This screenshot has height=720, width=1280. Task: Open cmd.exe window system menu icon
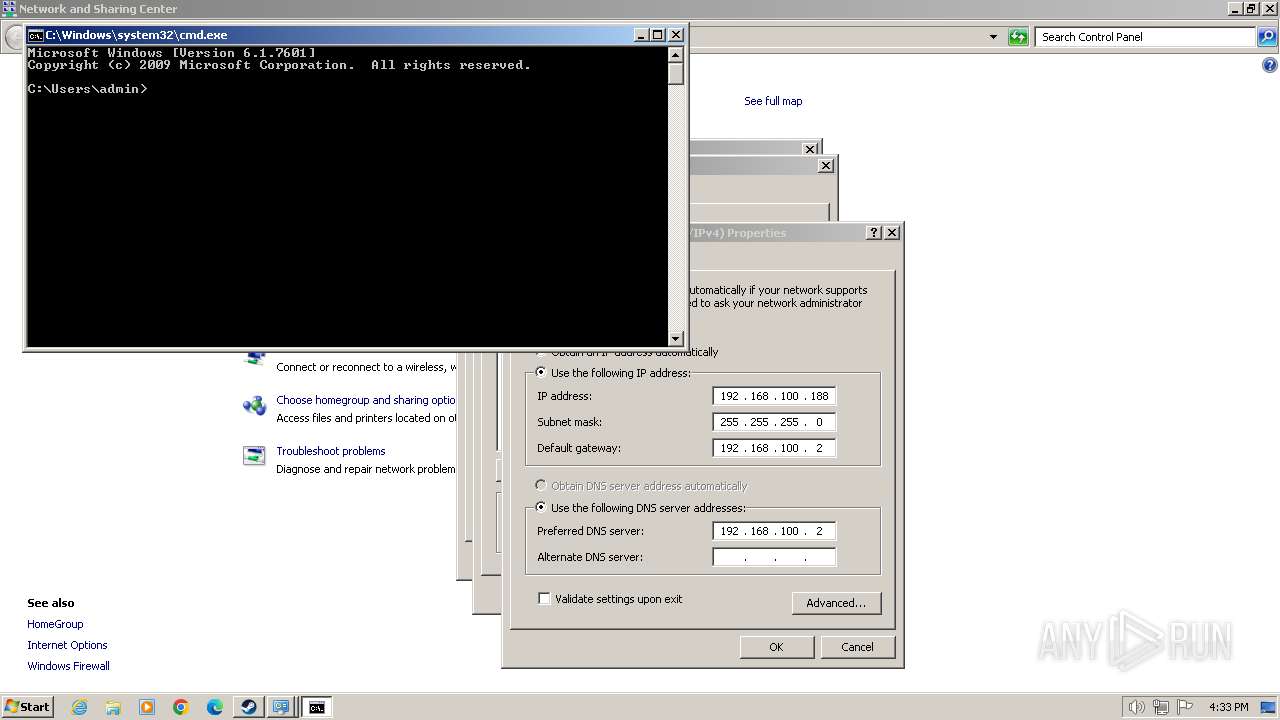35,35
